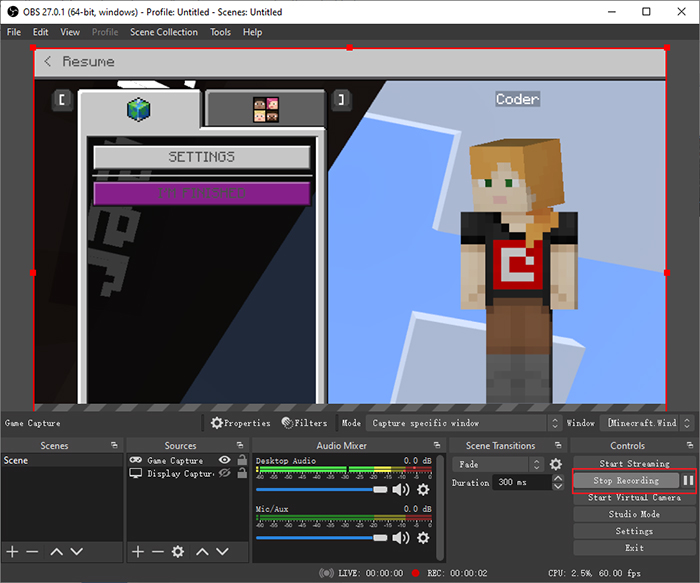This screenshot has height=583, width=700.
Task: Toggle lock on Game Capture source
Action: tap(242, 460)
